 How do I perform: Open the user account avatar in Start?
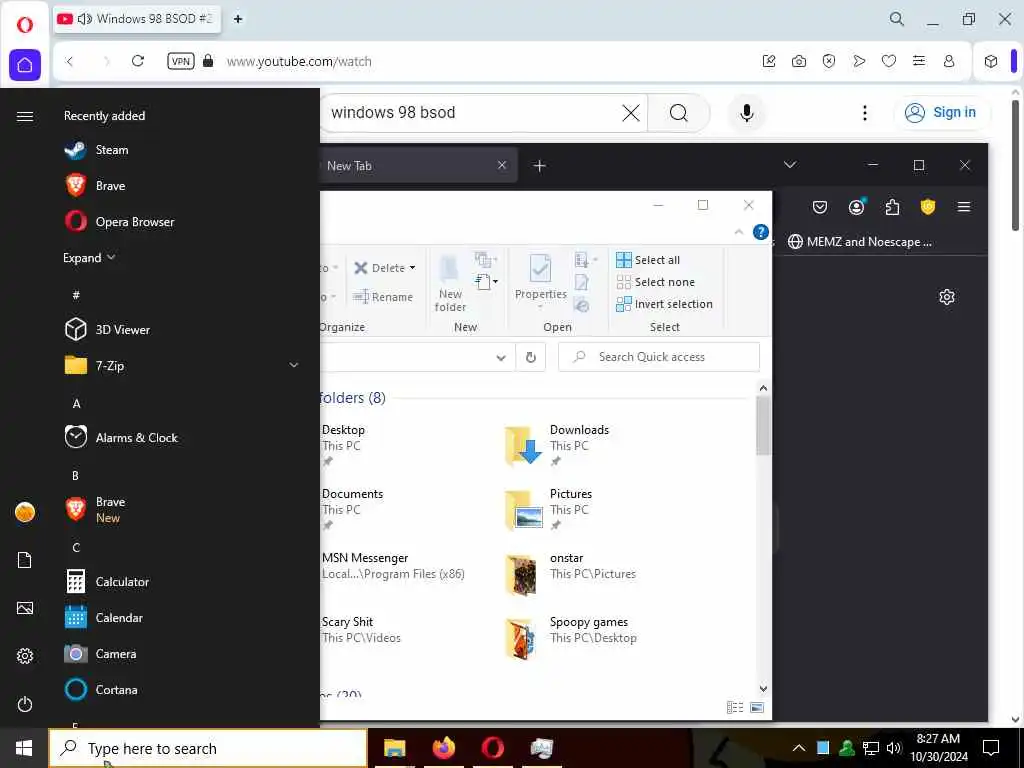pos(25,512)
